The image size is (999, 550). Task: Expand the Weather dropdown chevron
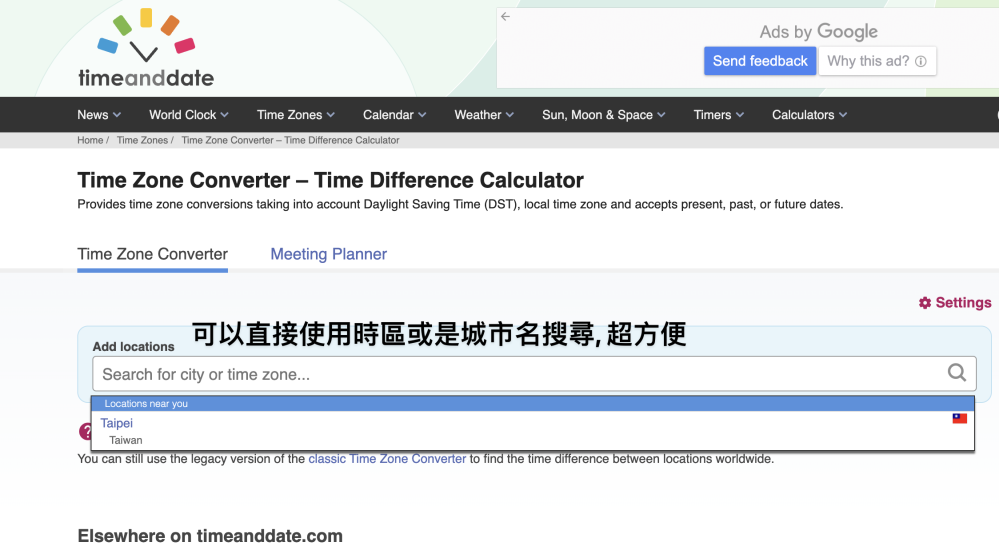[510, 115]
